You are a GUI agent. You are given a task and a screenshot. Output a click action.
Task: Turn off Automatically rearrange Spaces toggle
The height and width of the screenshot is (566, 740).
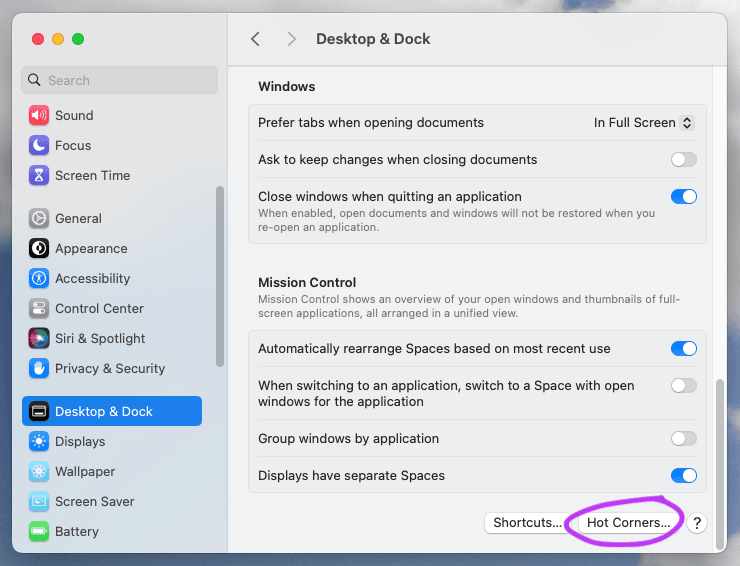[x=683, y=348]
